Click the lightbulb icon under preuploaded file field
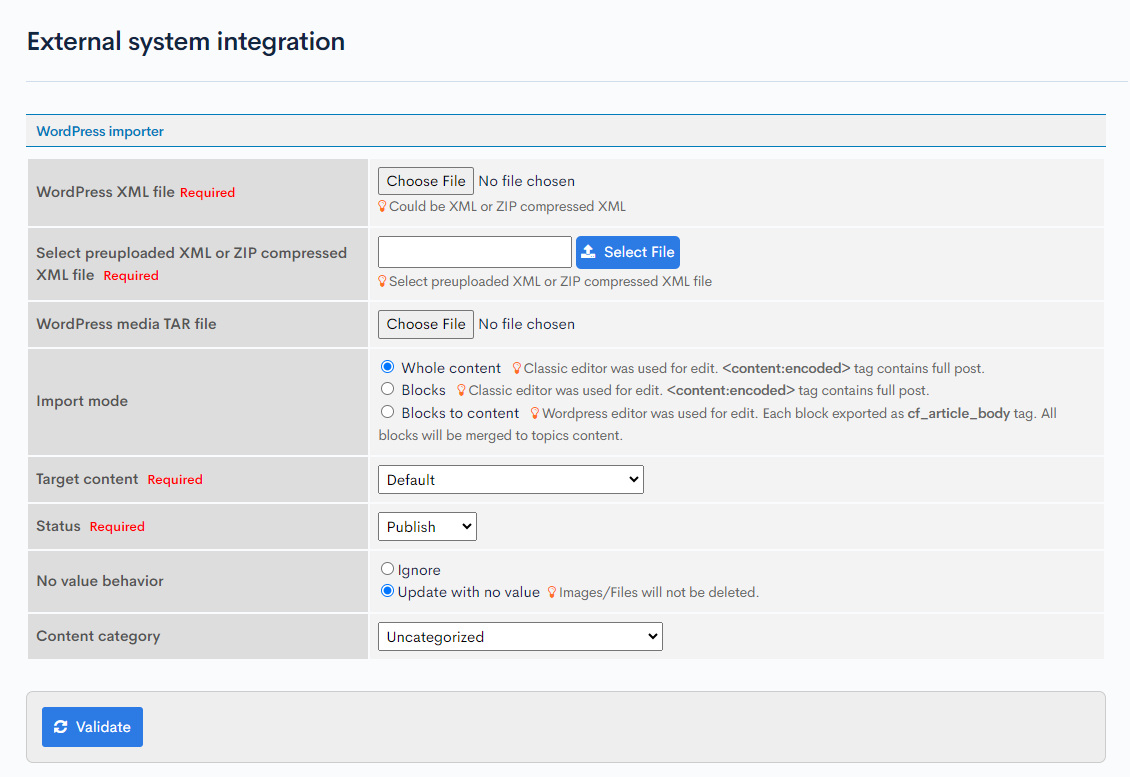This screenshot has width=1130, height=777. [382, 282]
